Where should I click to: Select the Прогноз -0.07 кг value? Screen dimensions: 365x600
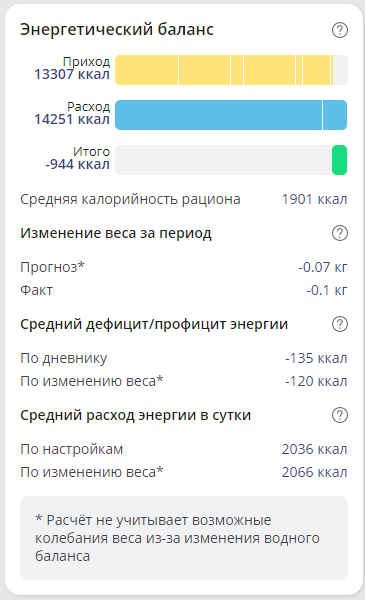[323, 267]
